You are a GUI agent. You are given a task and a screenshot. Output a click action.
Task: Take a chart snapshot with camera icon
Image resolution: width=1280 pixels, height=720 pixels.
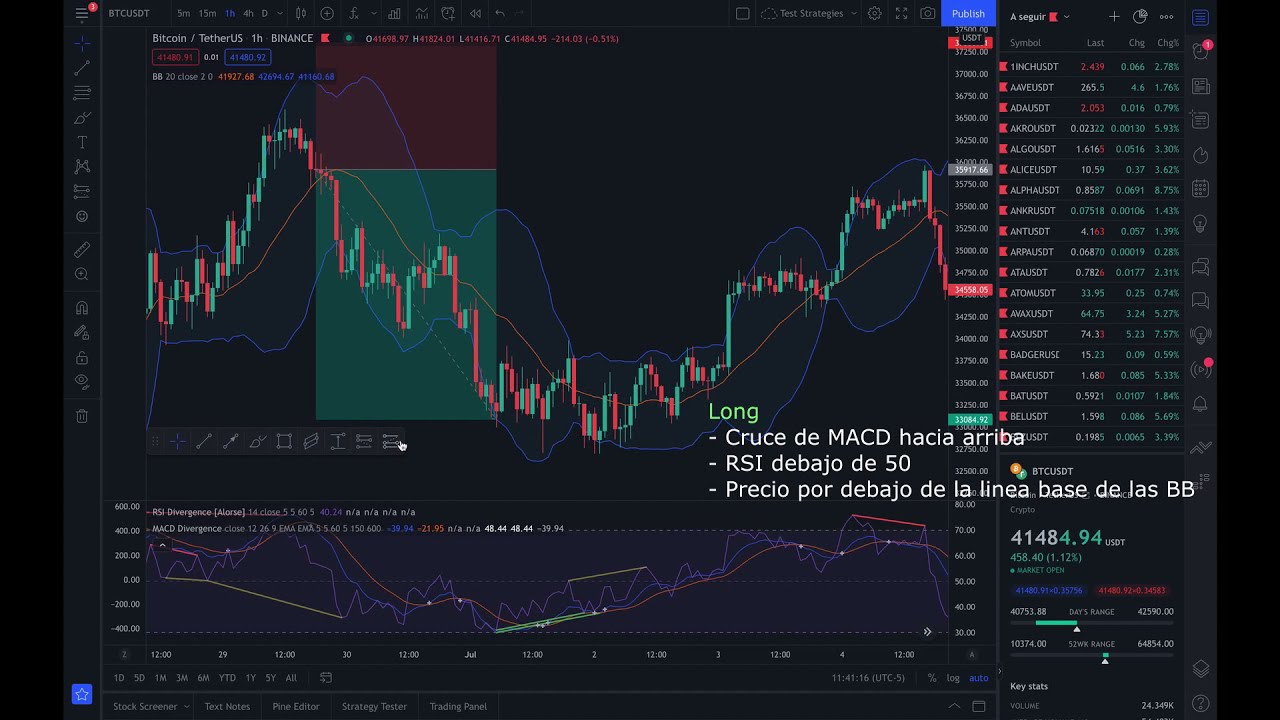point(928,13)
